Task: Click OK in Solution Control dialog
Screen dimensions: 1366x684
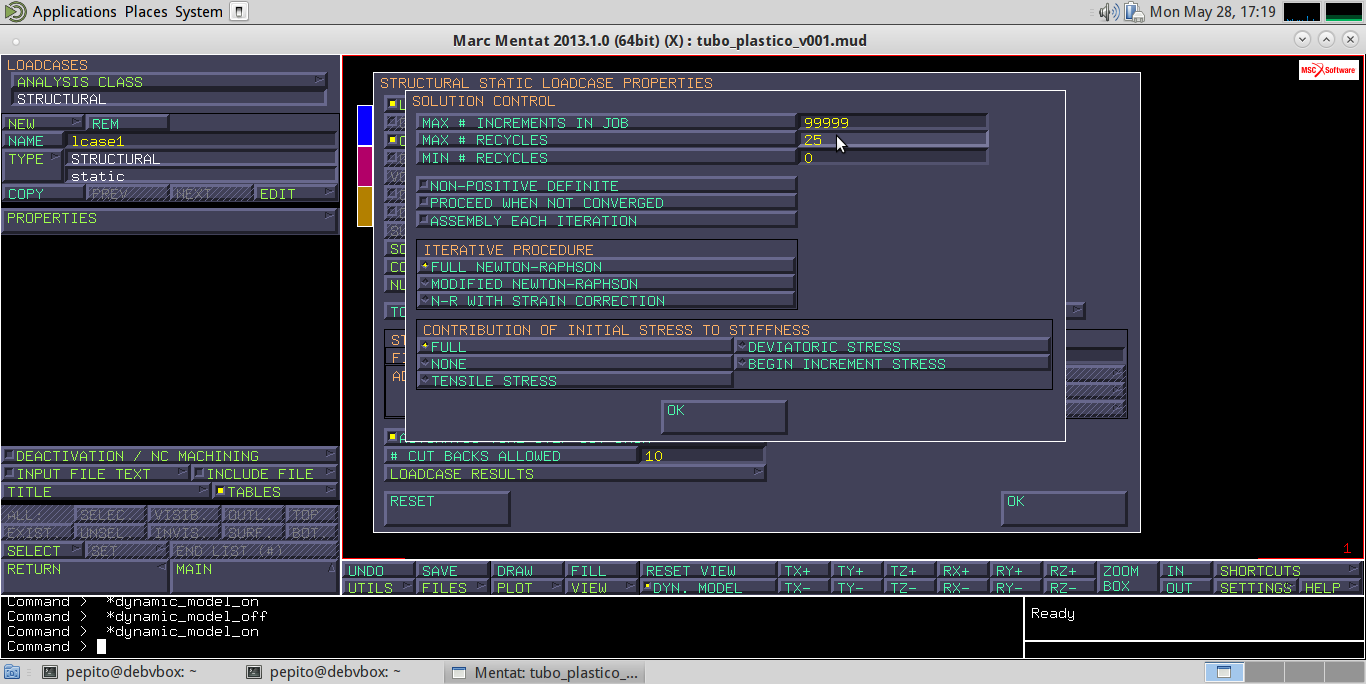Action: [x=724, y=417]
